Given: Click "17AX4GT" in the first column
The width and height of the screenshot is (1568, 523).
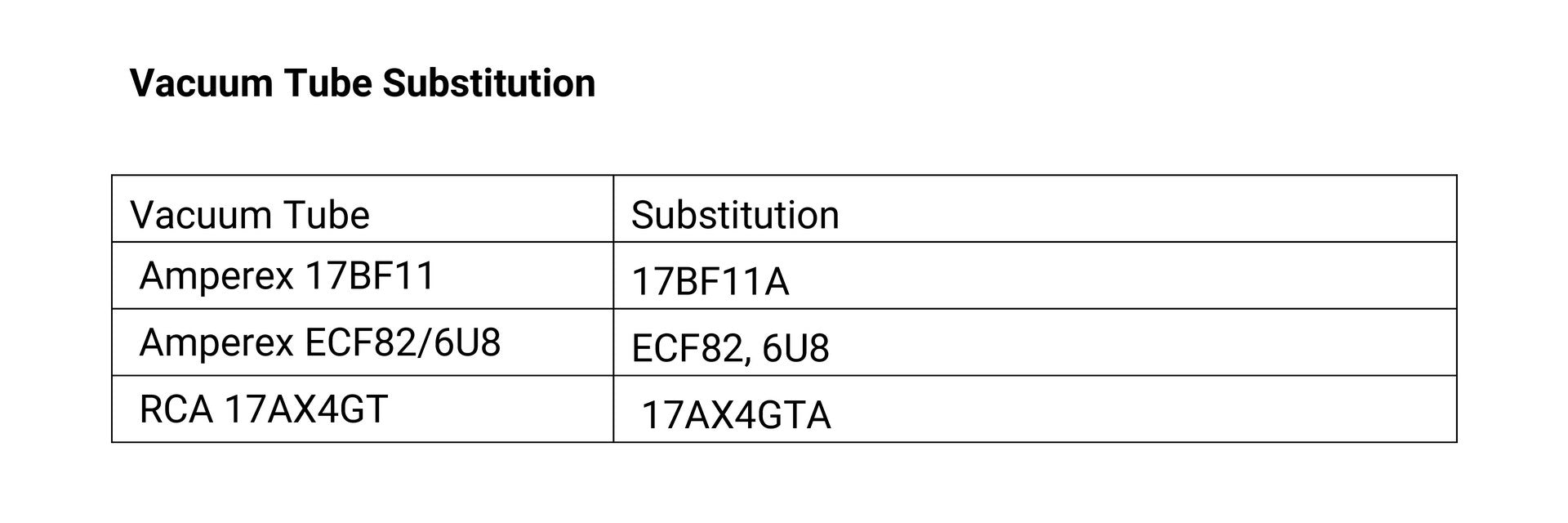Looking at the screenshot, I should pyautogui.click(x=305, y=409).
